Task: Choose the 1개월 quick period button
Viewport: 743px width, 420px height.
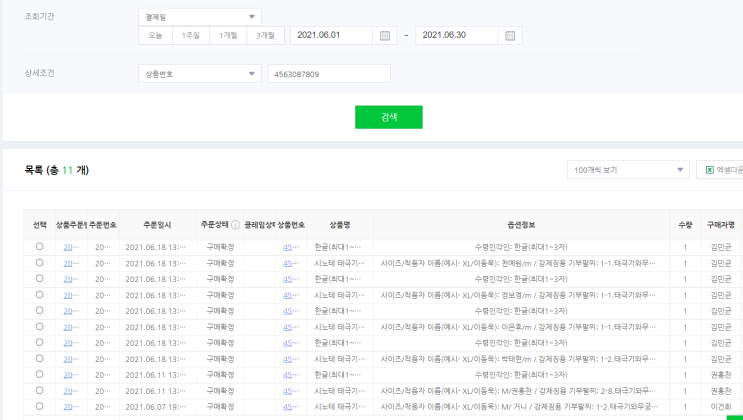Action: (x=228, y=36)
